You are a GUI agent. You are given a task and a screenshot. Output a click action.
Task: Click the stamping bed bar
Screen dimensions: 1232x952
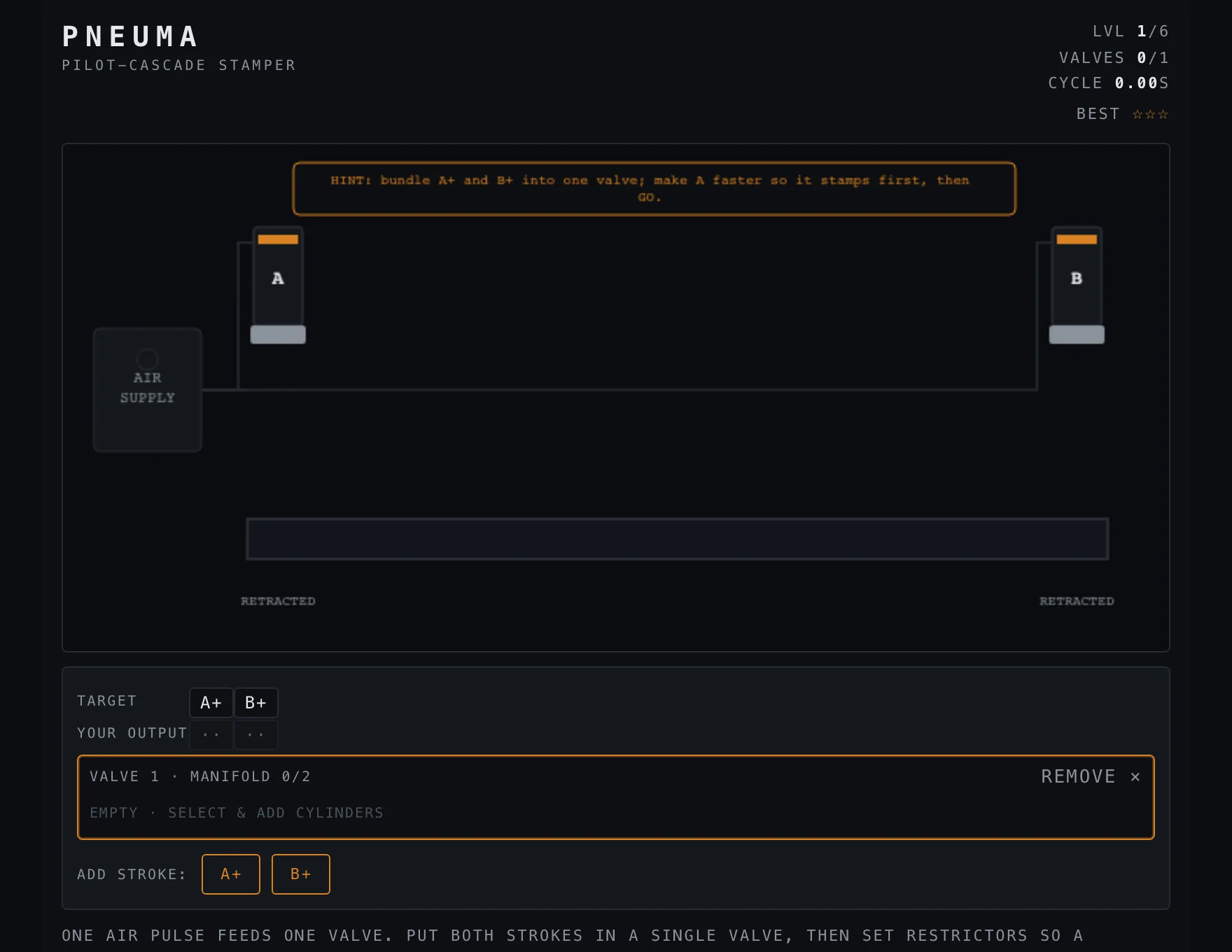pos(677,539)
